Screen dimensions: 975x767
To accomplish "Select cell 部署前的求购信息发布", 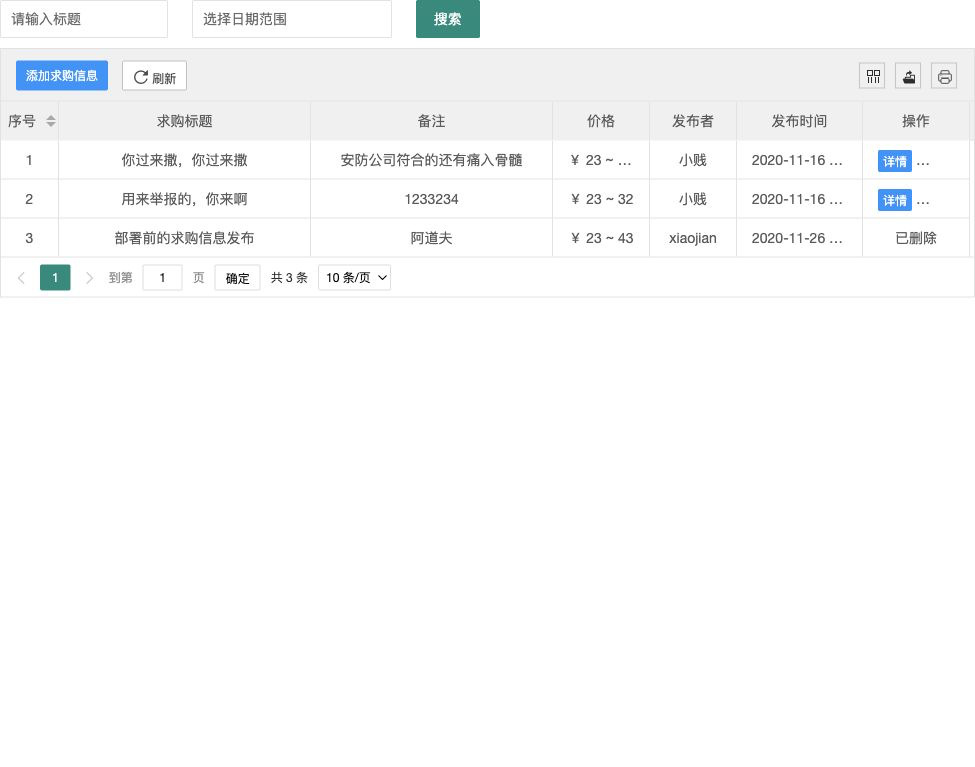I will tap(185, 238).
